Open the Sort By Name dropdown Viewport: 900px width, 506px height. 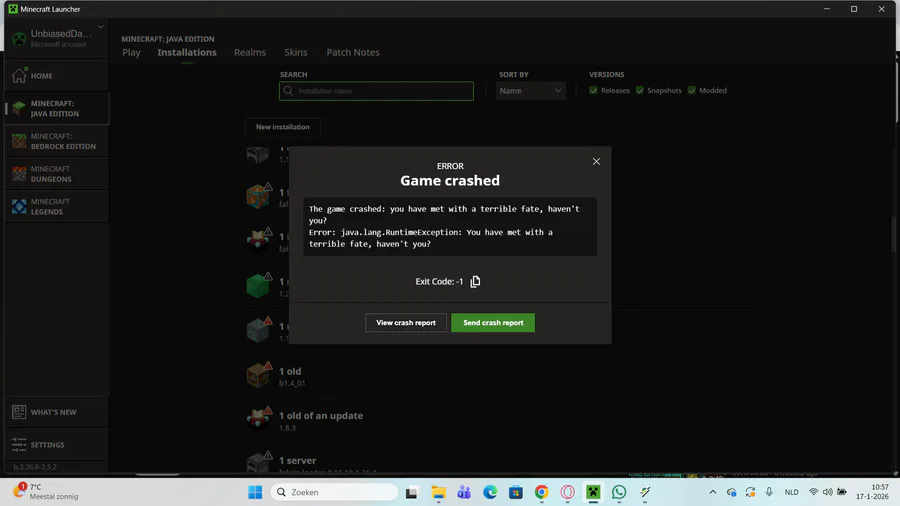tap(530, 91)
